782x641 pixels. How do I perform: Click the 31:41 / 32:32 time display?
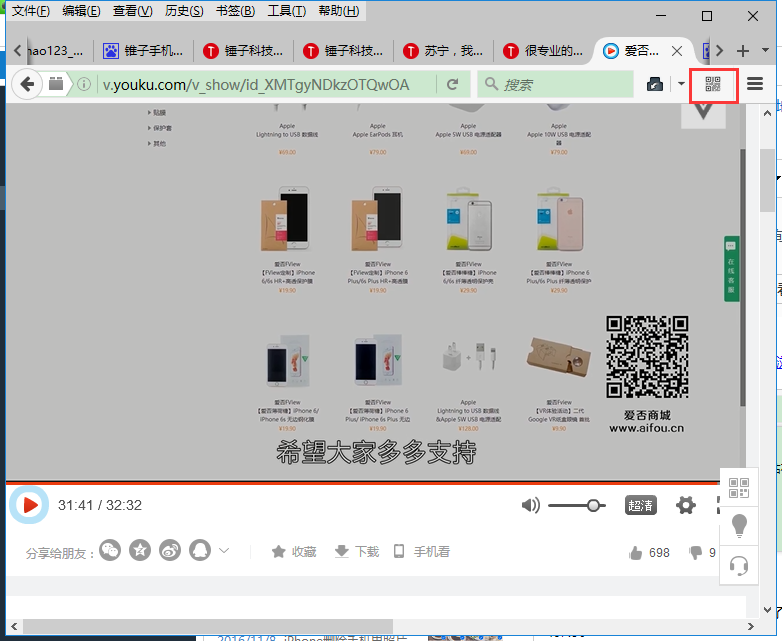point(100,505)
